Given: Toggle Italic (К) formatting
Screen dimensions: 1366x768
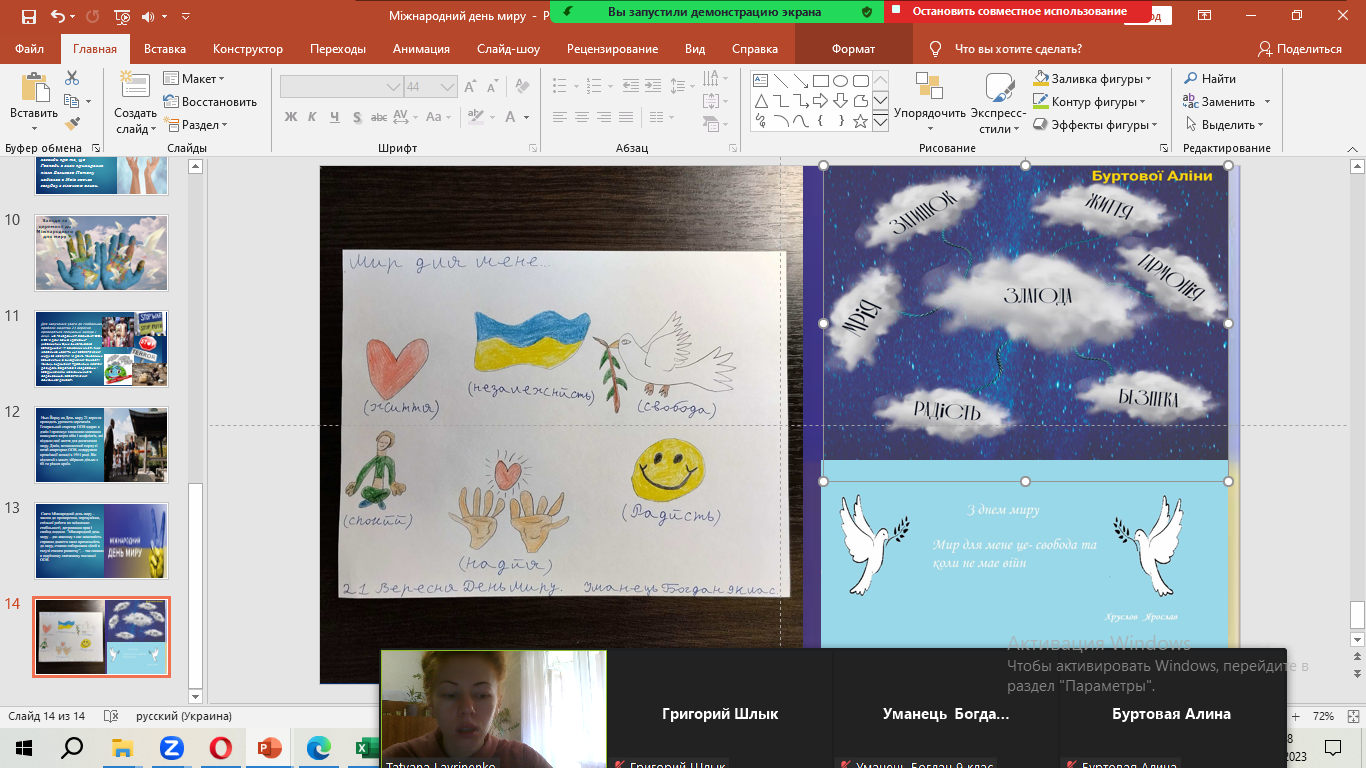Looking at the screenshot, I should pos(315,117).
